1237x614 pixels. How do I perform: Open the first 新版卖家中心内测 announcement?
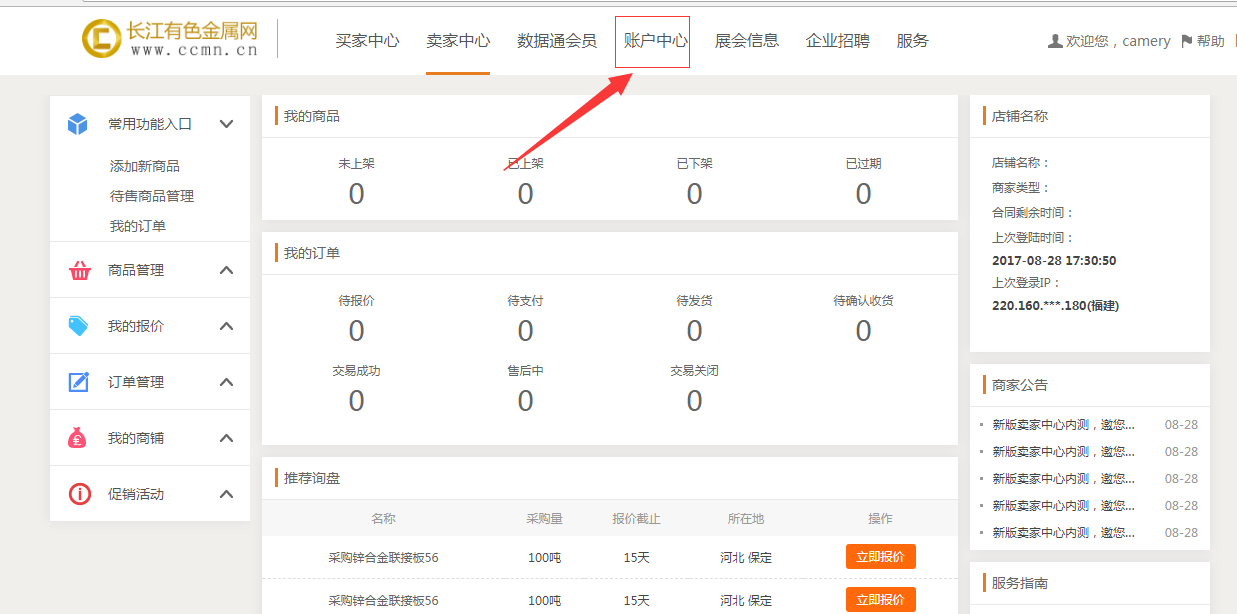click(1062, 424)
